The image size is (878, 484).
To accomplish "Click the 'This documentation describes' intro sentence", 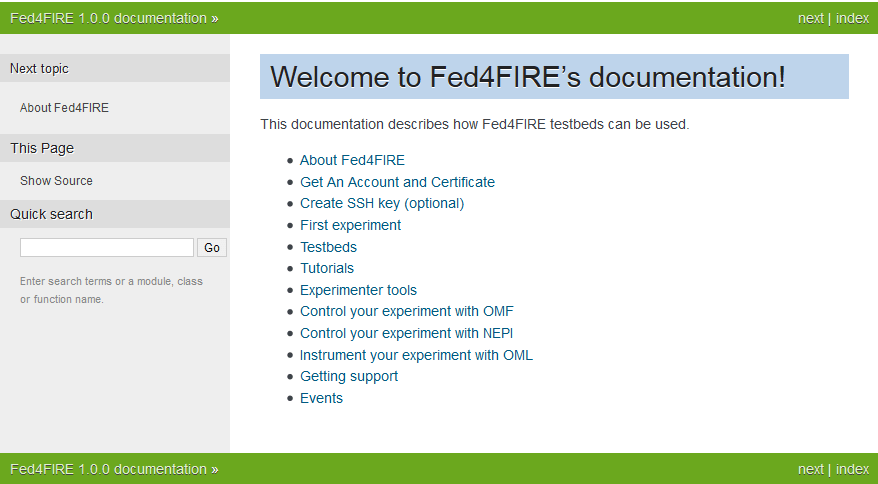I will (x=475, y=124).
